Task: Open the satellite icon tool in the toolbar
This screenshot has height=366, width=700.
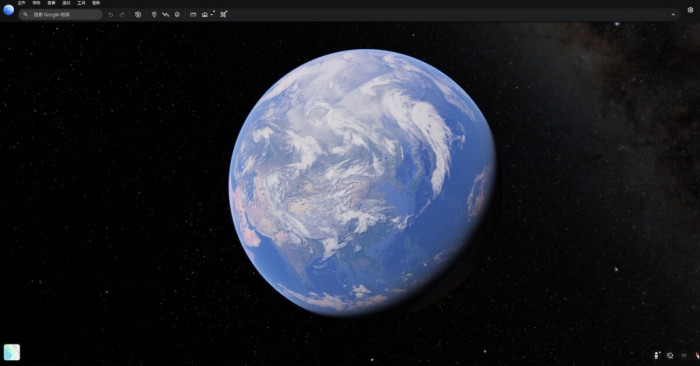Action: coord(224,14)
